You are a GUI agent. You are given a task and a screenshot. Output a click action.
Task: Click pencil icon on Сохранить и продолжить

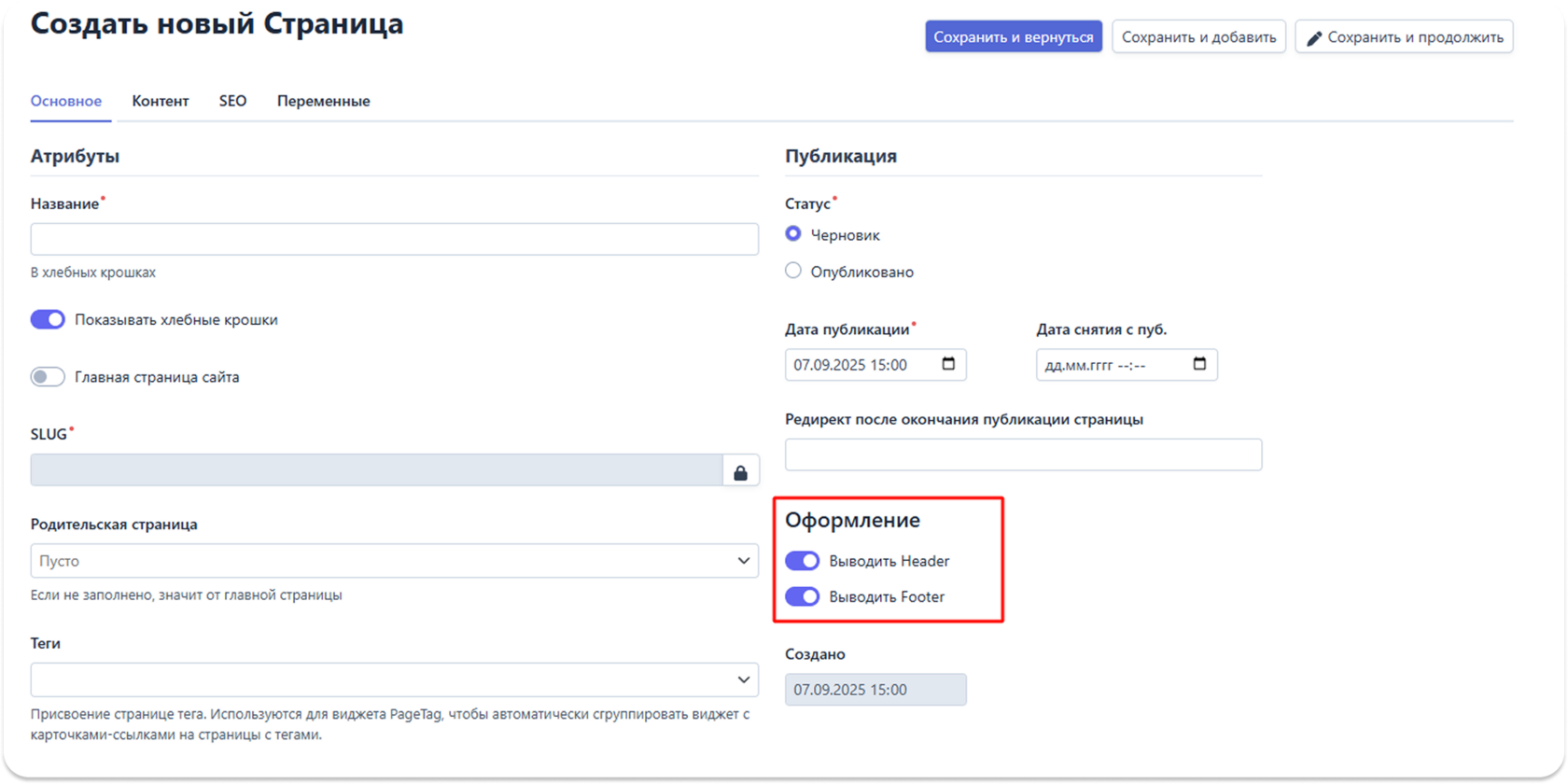click(1314, 38)
